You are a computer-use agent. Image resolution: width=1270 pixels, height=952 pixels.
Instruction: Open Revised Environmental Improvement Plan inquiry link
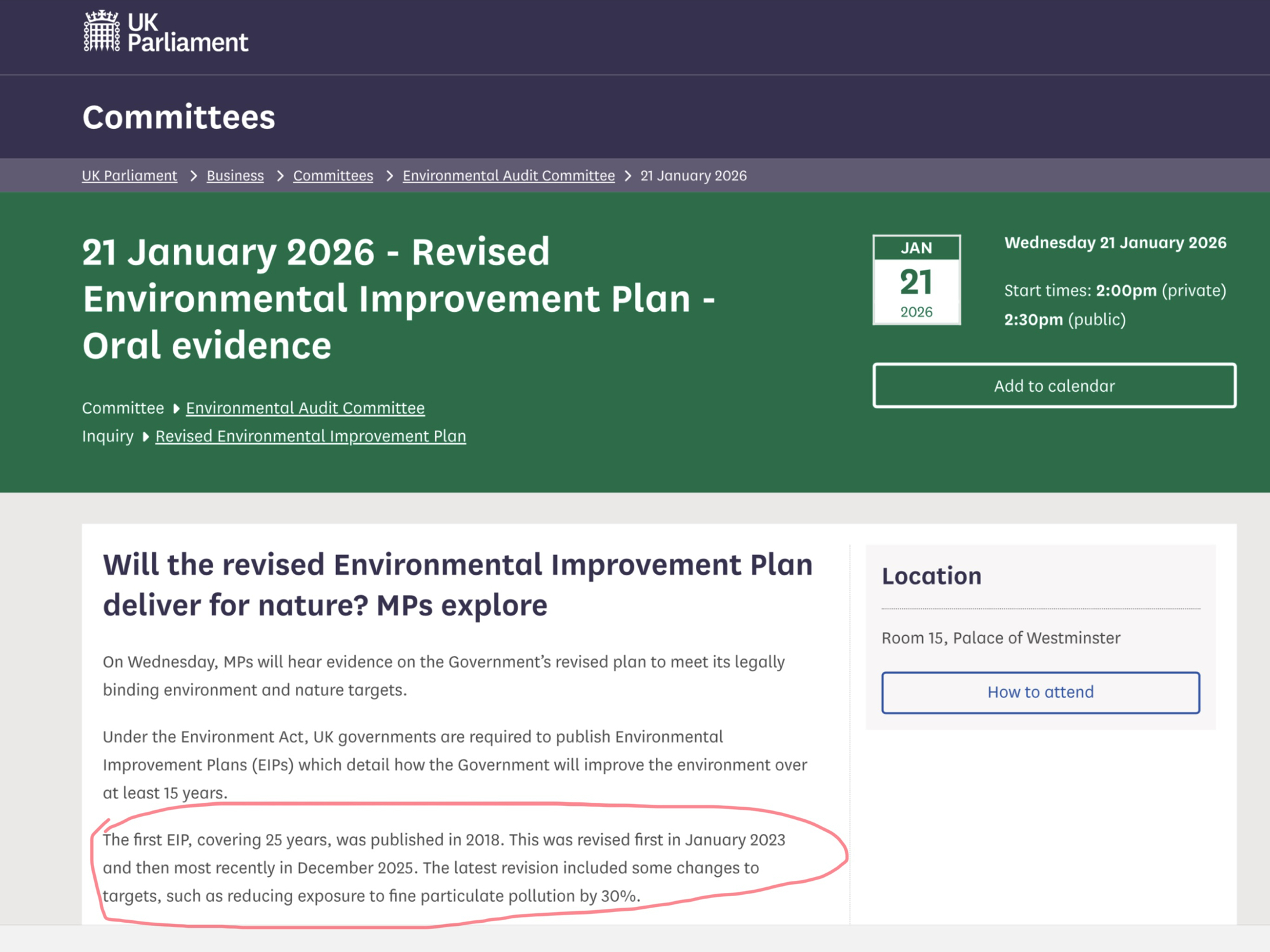[x=311, y=436]
